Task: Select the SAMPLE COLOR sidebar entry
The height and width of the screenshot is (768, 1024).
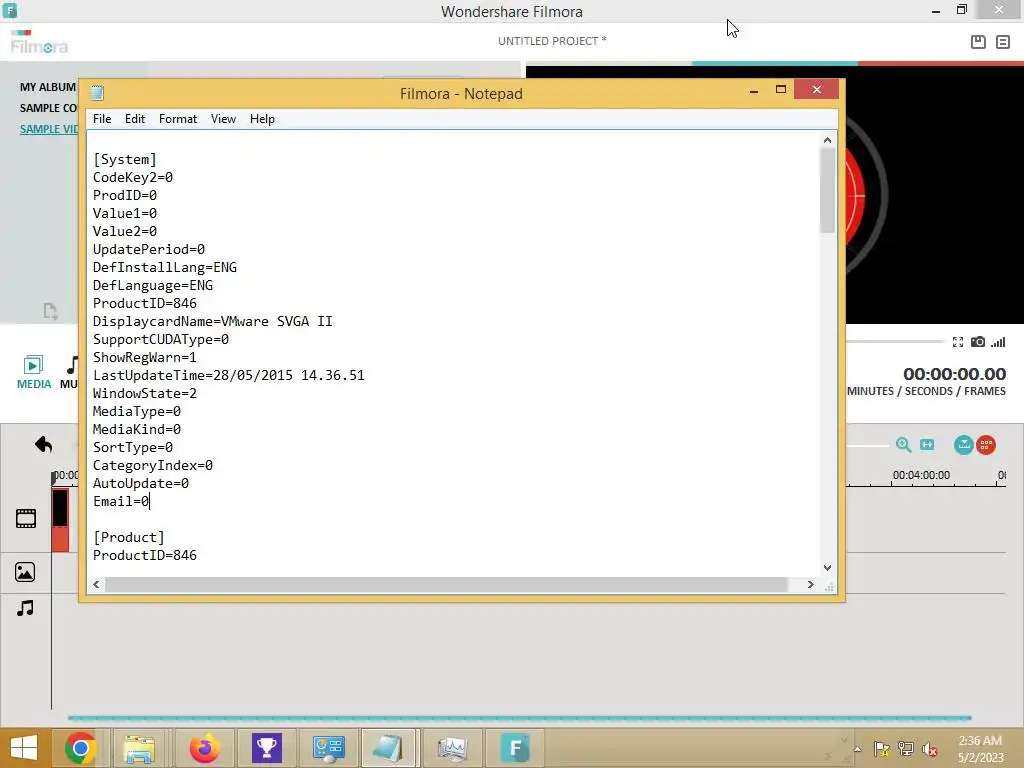Action: (x=48, y=108)
